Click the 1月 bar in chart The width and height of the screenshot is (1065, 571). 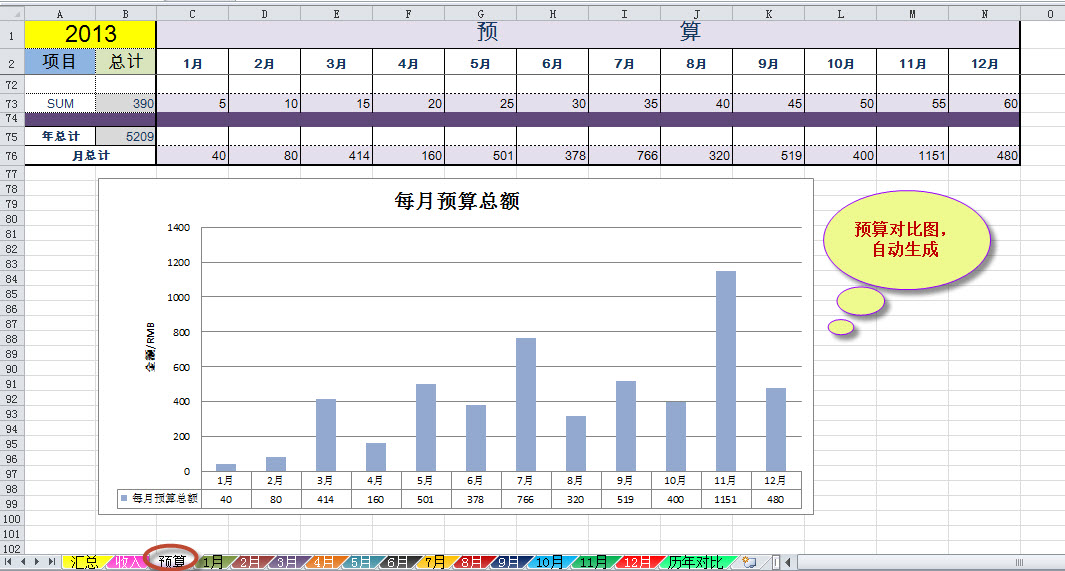pos(225,468)
